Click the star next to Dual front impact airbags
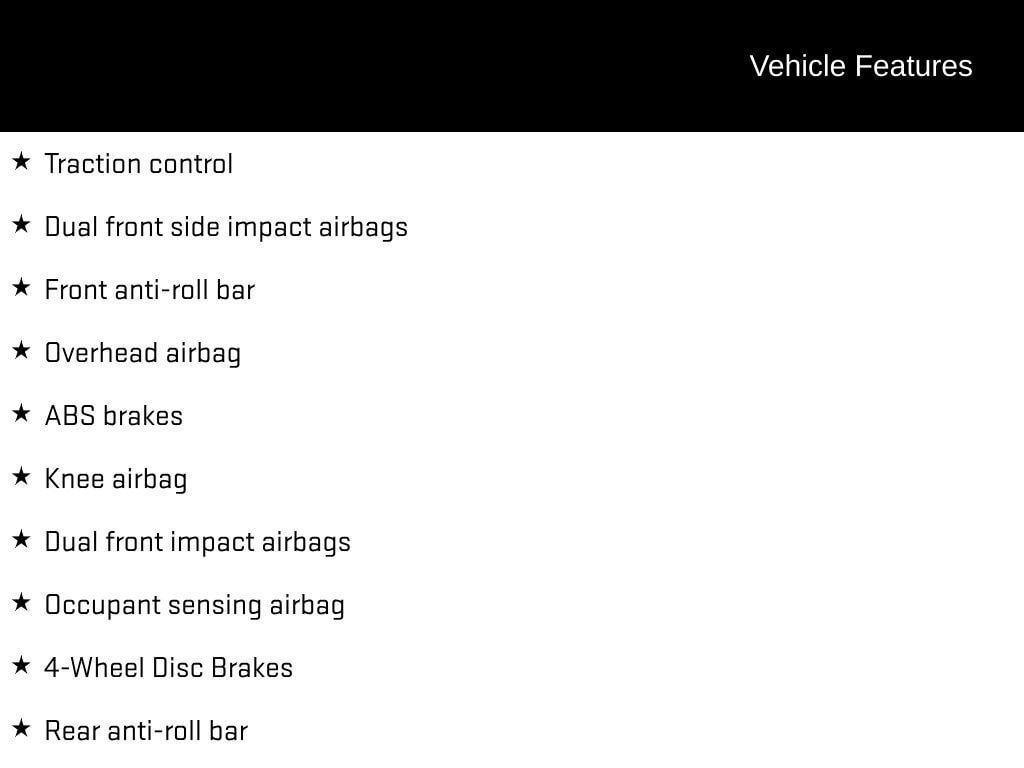 click(21, 539)
